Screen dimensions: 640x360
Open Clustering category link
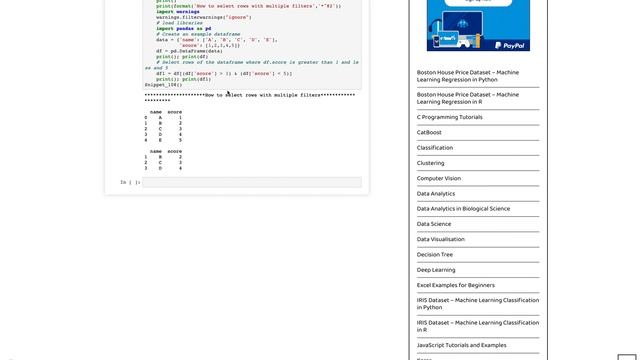coord(430,163)
